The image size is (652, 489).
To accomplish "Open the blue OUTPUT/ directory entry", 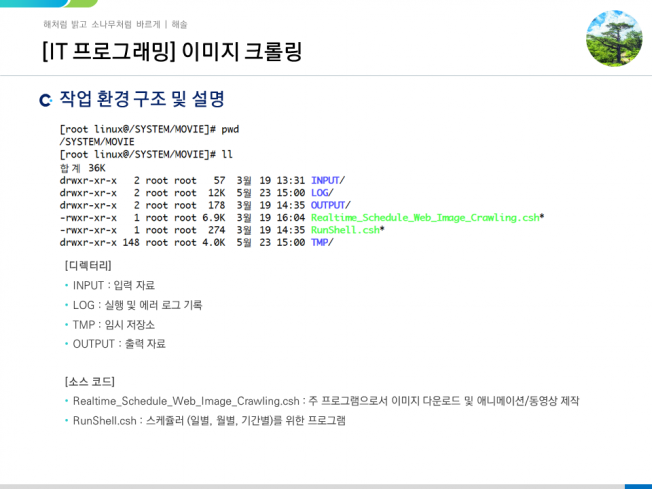I will 330,204.
